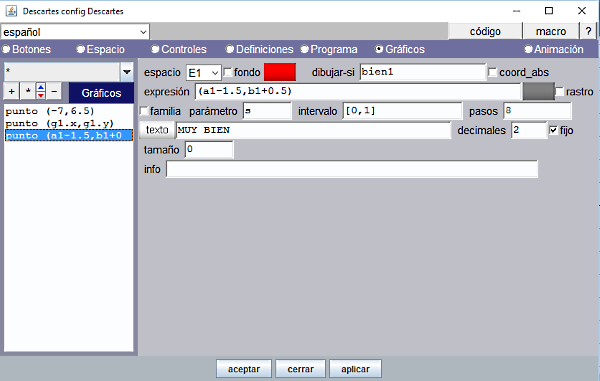This screenshot has height=381, width=600.
Task: Maximize the Descartes config window
Action: 549,11
